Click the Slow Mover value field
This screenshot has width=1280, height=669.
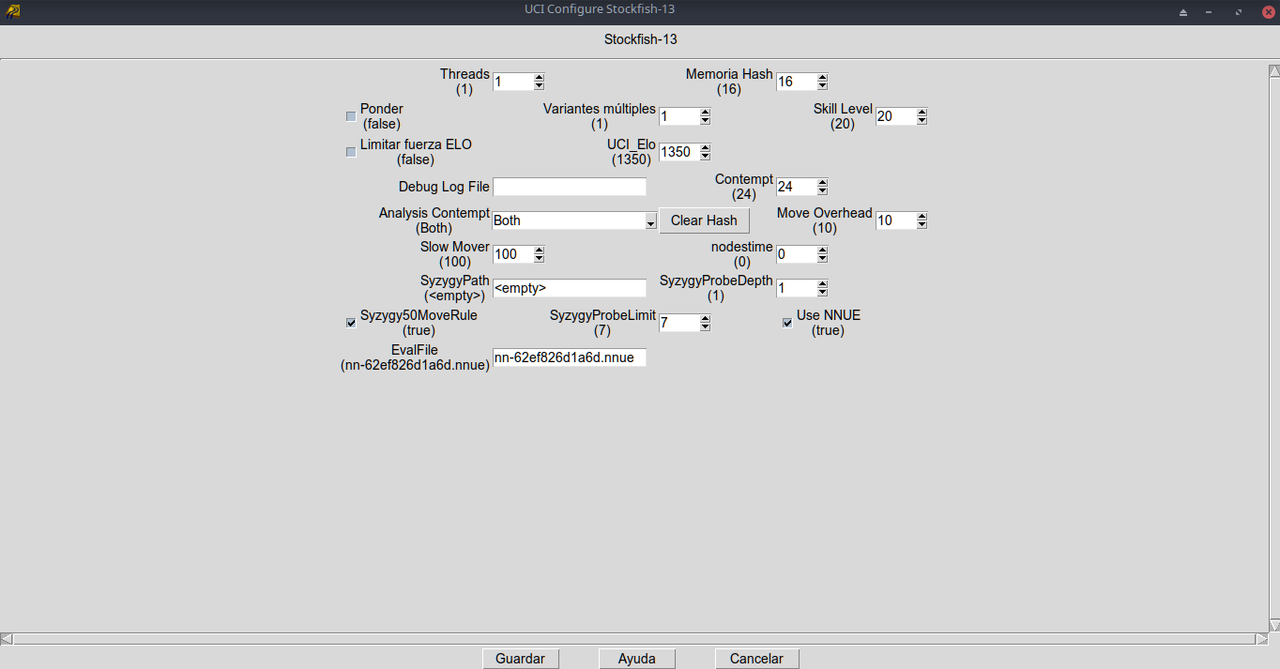[x=513, y=255]
